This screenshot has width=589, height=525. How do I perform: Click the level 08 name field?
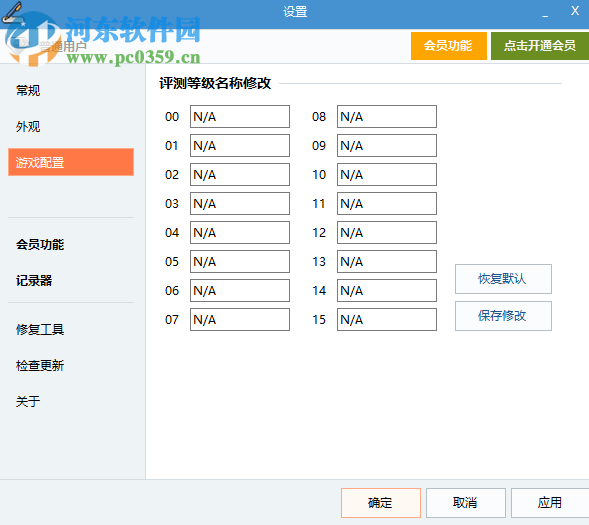coord(387,116)
